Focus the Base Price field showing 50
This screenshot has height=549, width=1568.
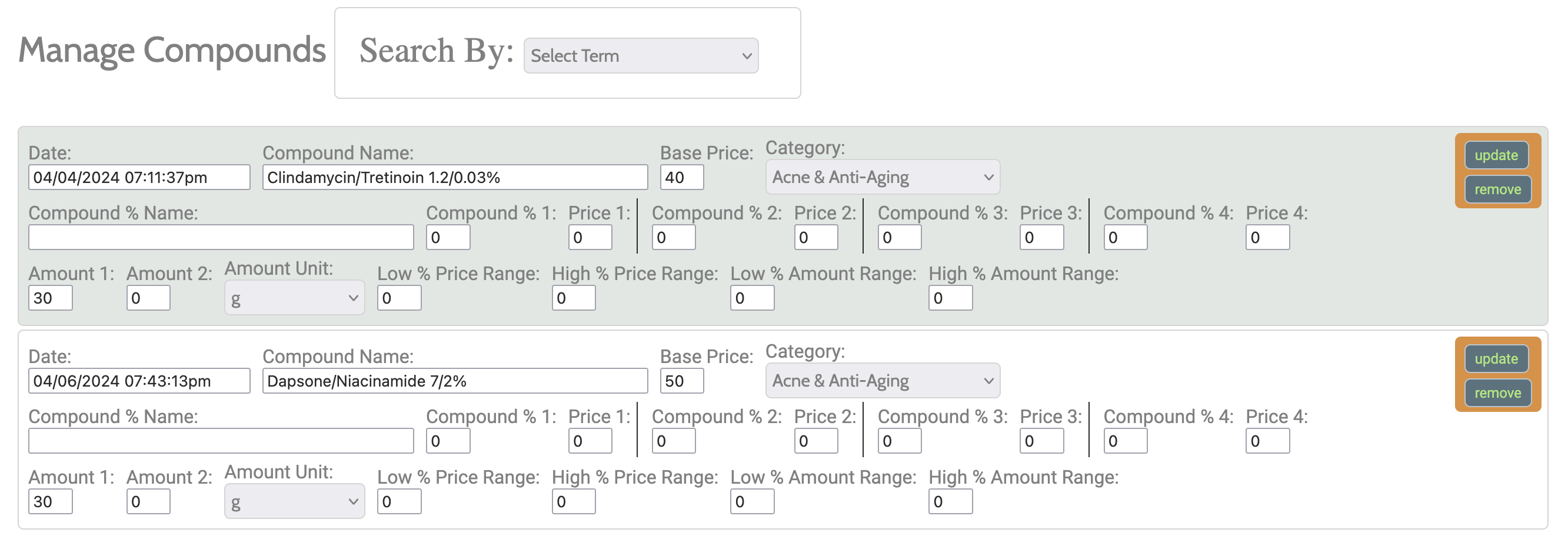[x=681, y=380]
